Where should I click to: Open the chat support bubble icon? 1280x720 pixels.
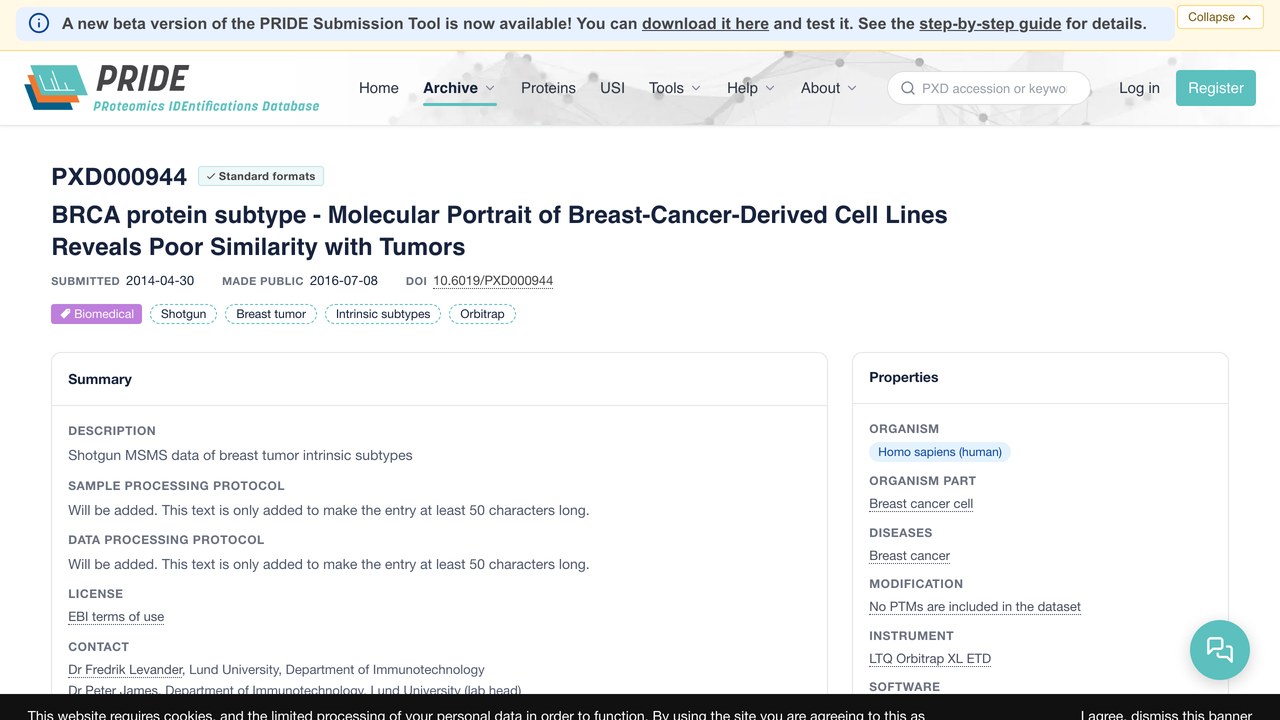[x=1219, y=650]
